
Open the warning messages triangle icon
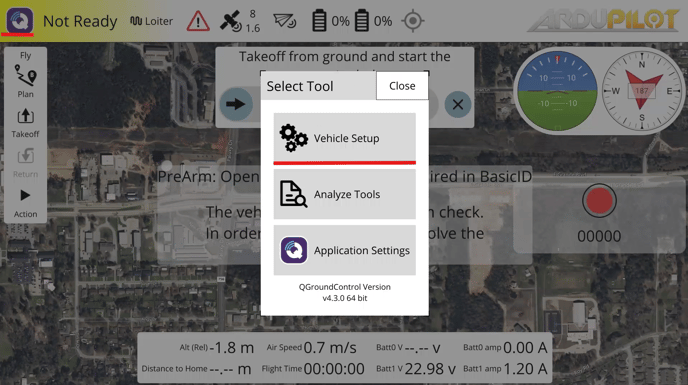tap(198, 21)
